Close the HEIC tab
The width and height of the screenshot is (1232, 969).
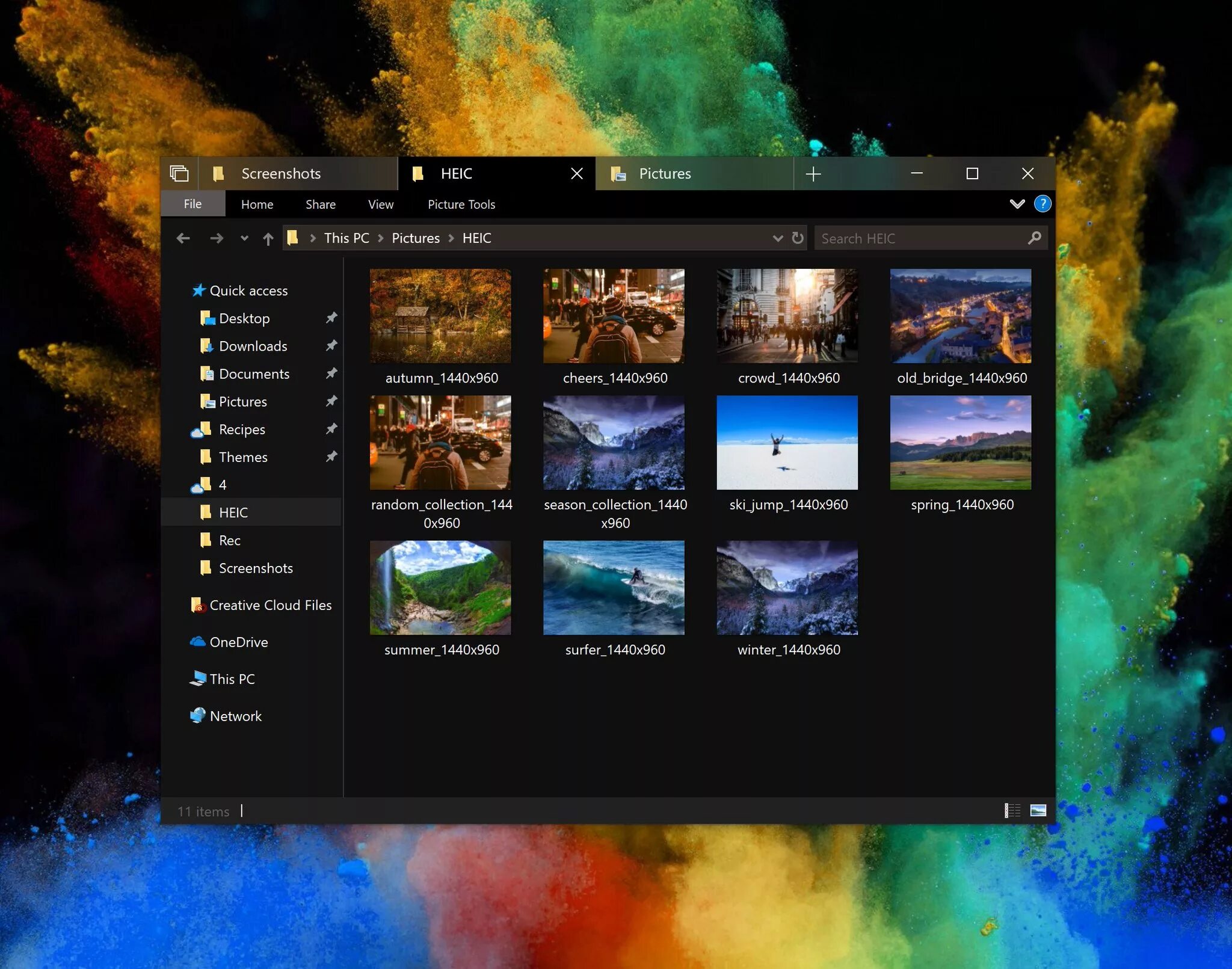(576, 174)
